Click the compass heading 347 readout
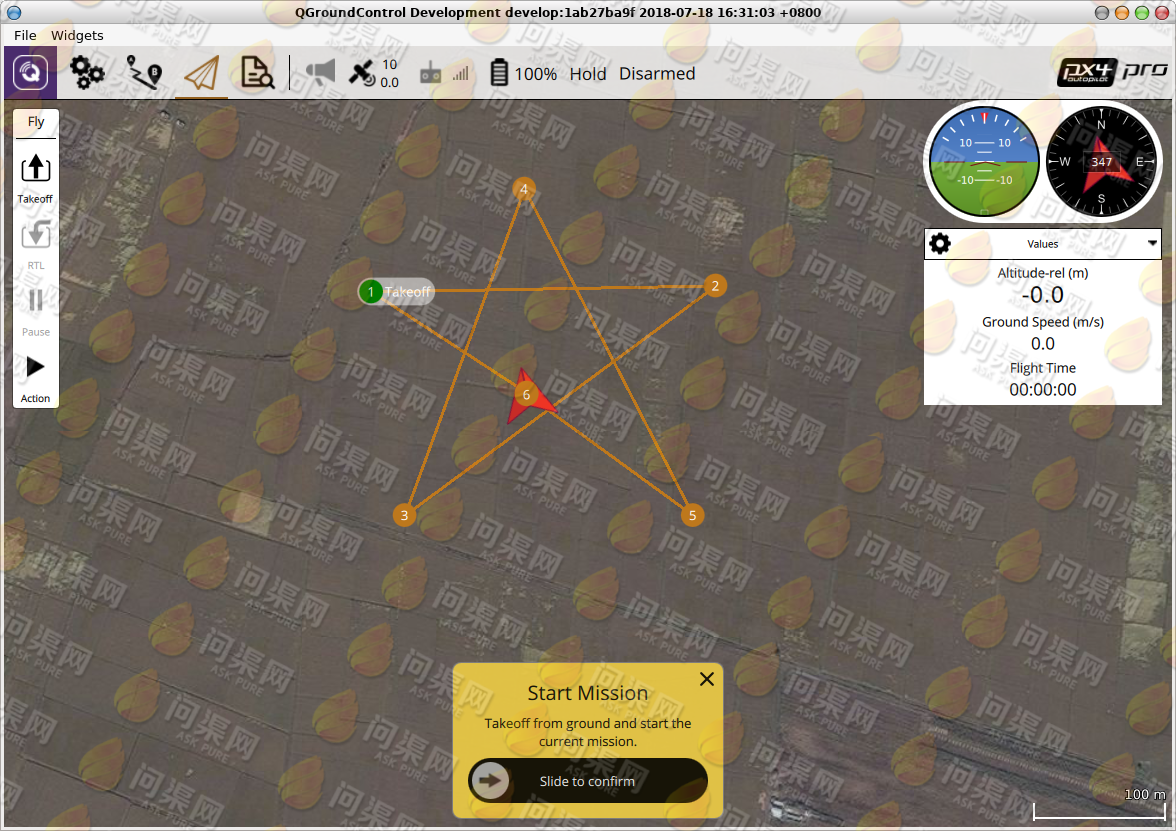The height and width of the screenshot is (831, 1176). (x=1101, y=162)
